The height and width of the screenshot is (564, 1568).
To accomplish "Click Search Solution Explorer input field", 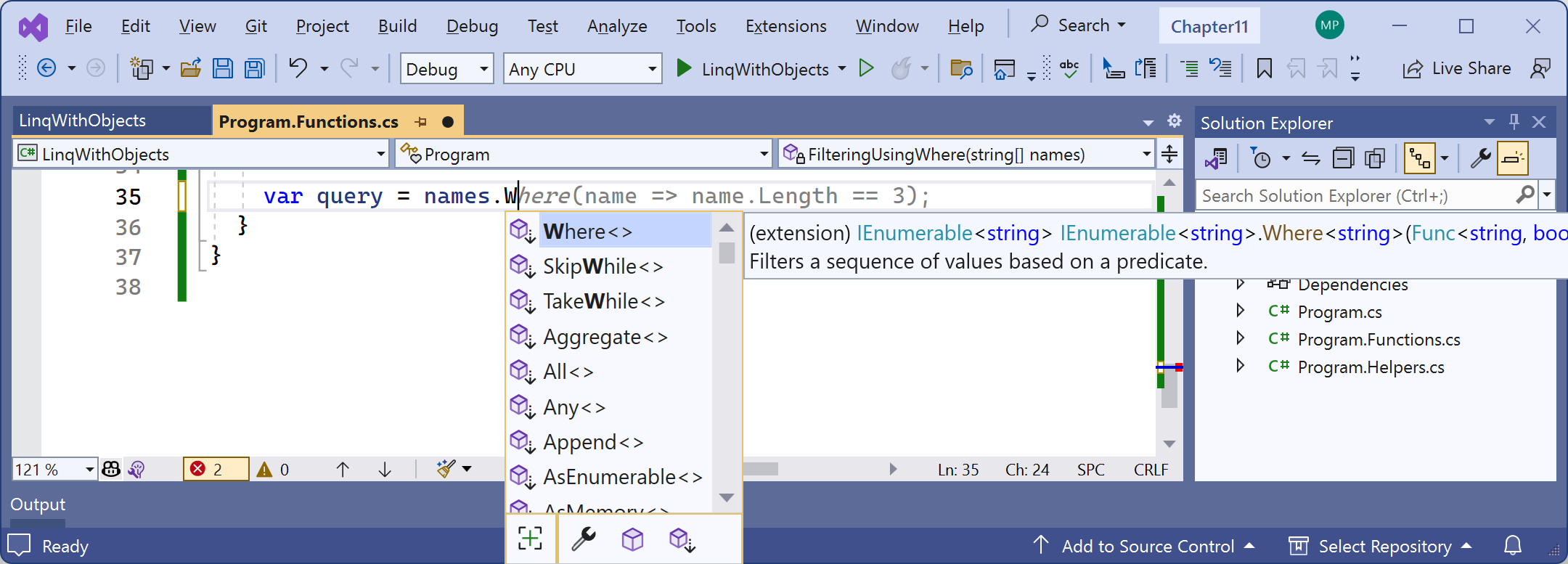I will pos(1357,196).
